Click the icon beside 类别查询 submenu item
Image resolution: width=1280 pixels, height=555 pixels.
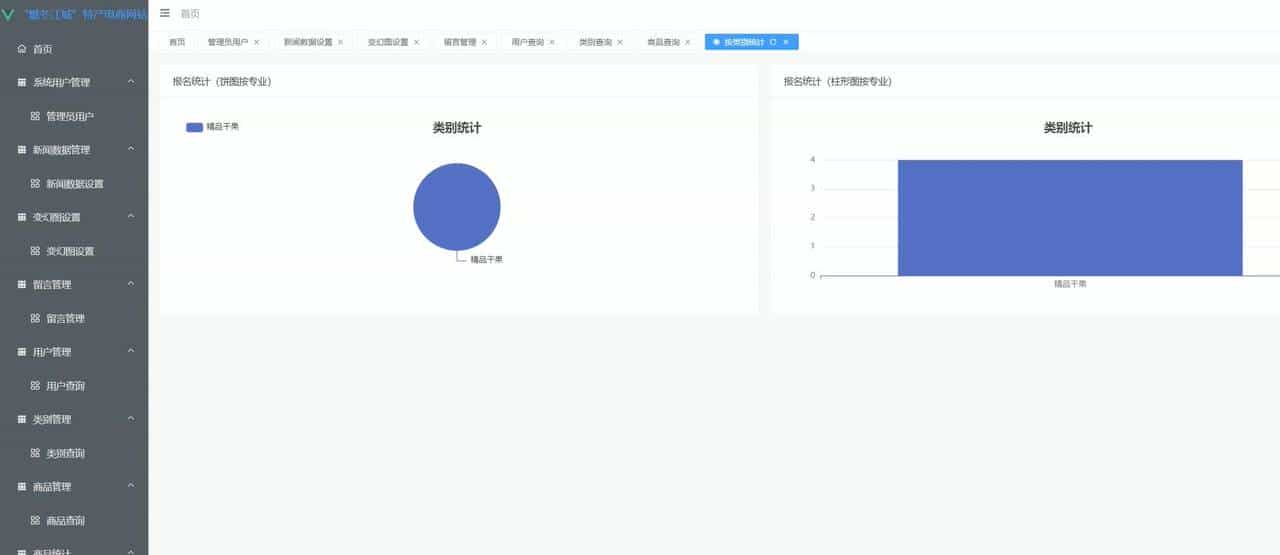tap(35, 453)
